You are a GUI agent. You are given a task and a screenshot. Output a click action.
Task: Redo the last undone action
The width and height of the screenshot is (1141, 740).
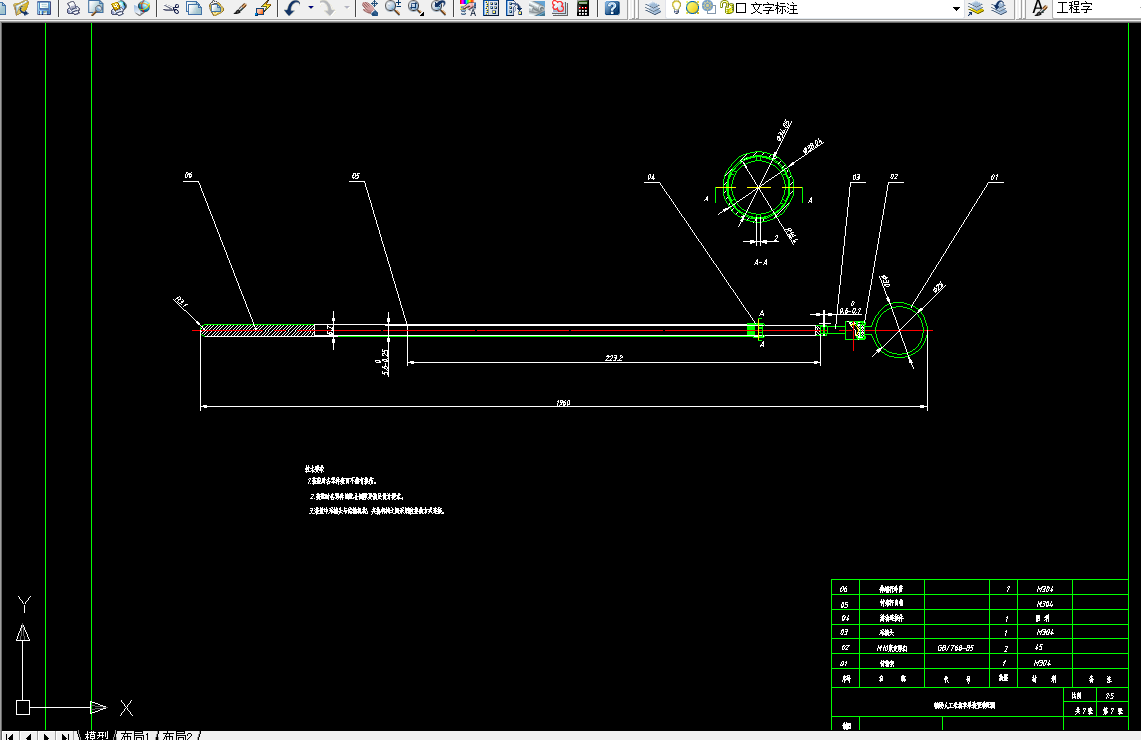(x=328, y=8)
